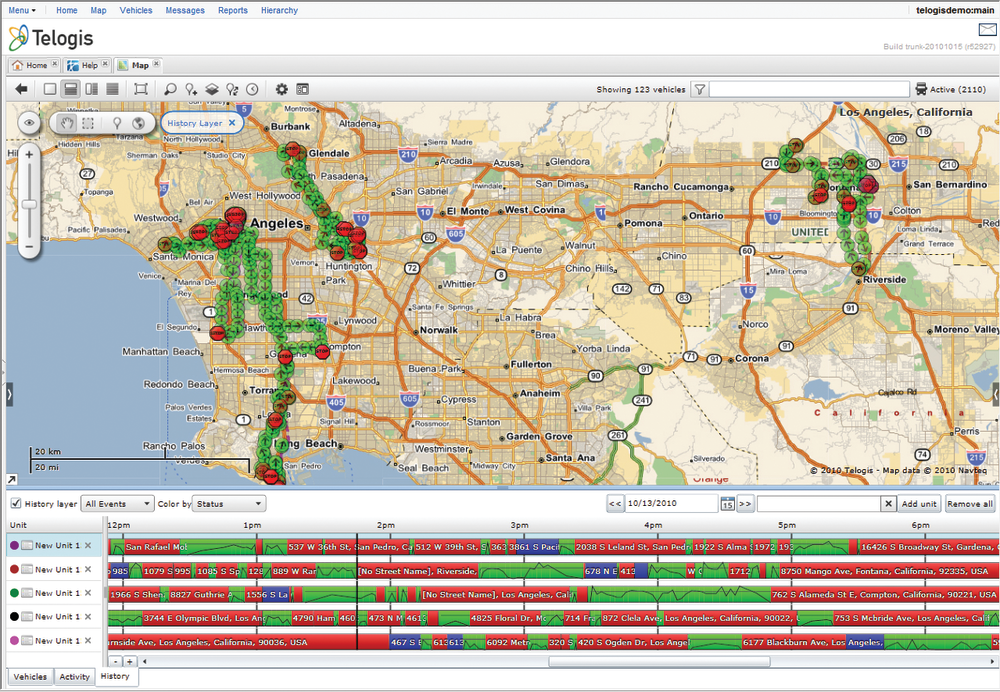
Task: Click the vehicle filter funnel icon
Action: 700,89
